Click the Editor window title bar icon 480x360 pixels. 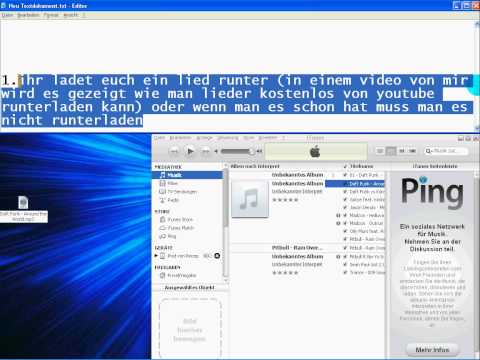point(4,6)
